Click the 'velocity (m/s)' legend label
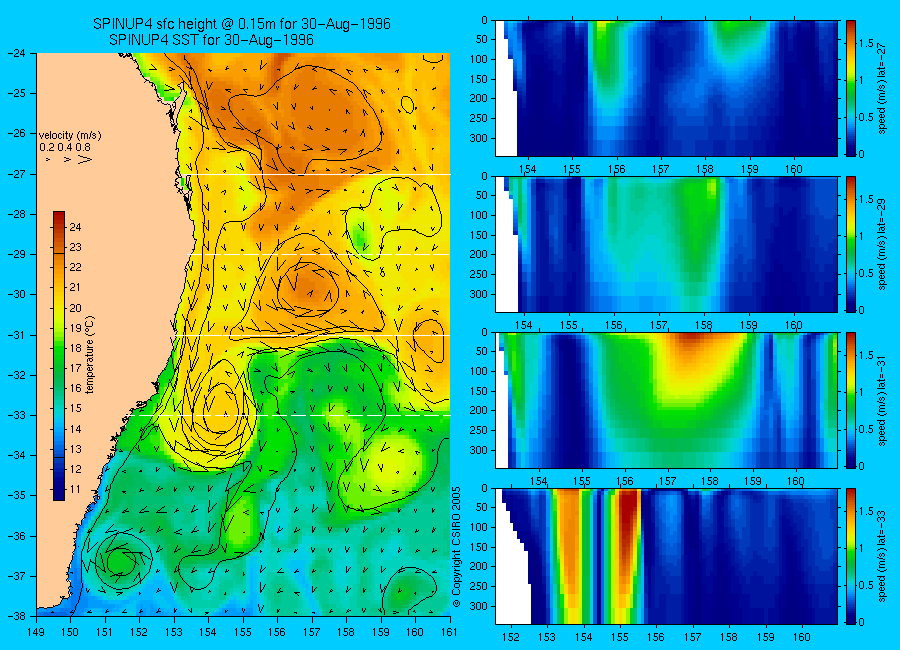Viewport: 900px width, 650px height. (70, 136)
